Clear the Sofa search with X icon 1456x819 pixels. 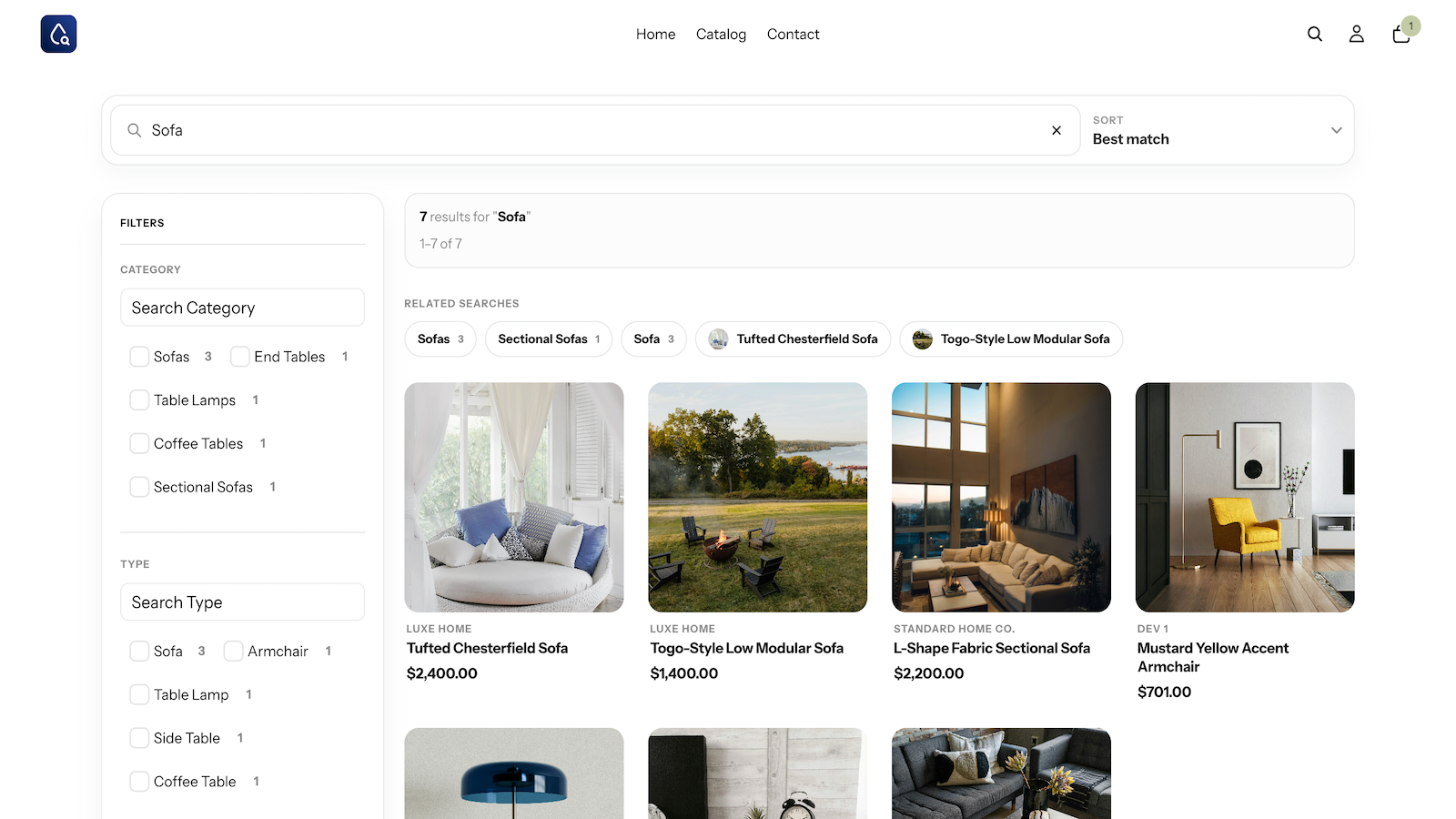(1057, 130)
